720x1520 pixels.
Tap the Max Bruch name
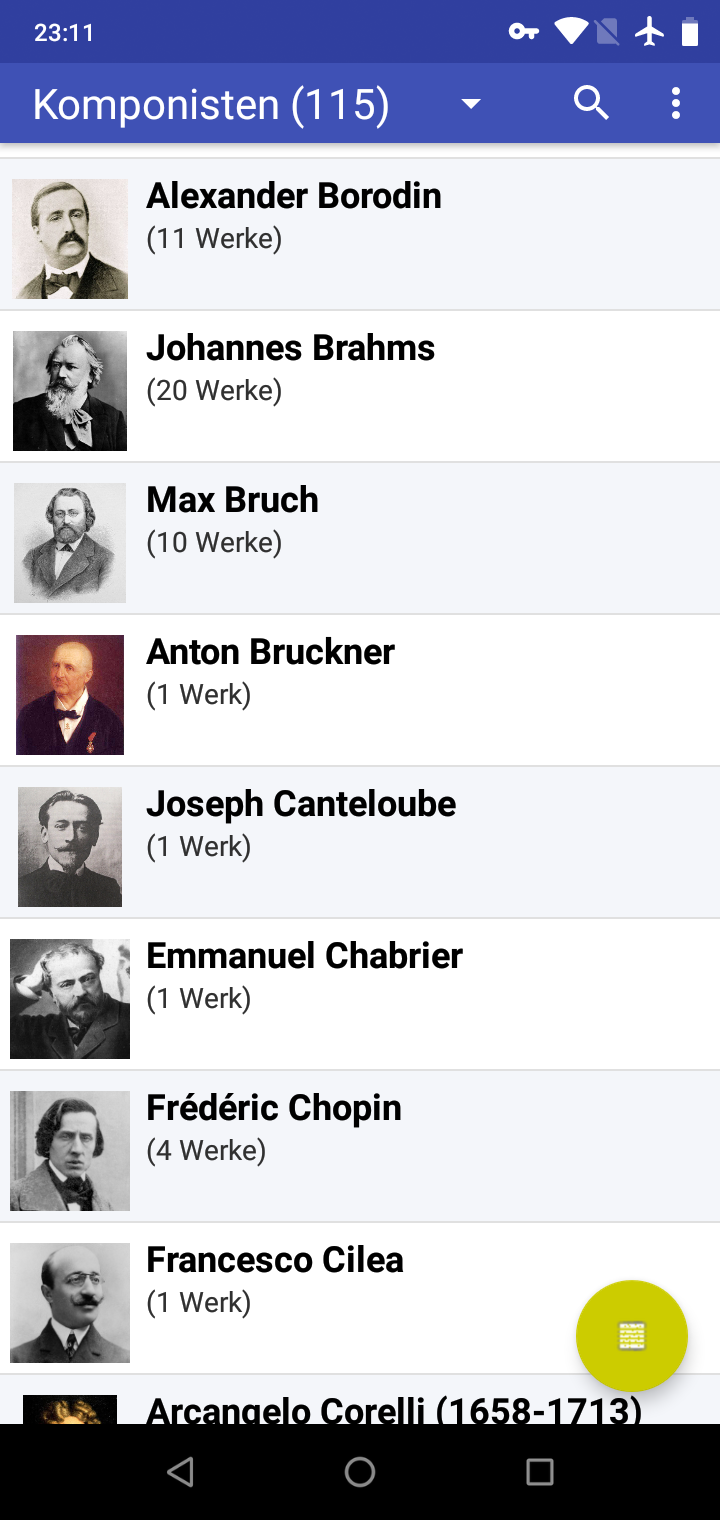pyautogui.click(x=232, y=500)
